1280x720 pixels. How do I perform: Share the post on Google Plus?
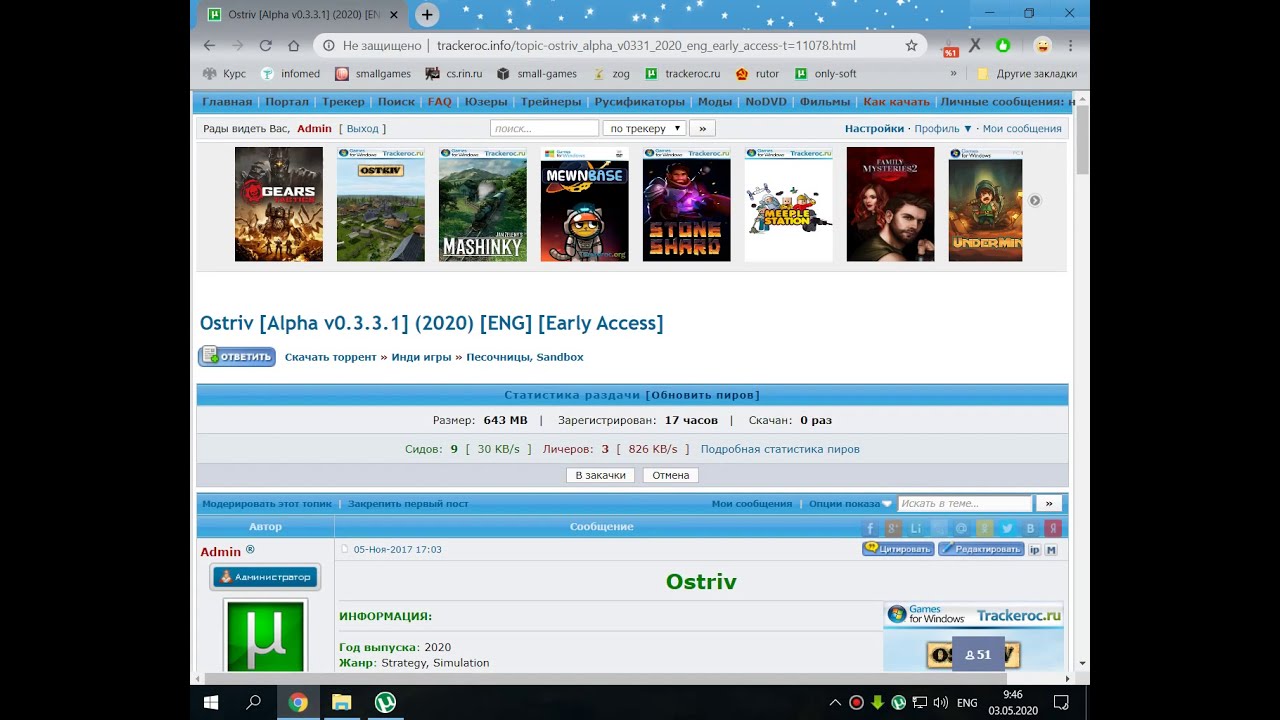[893, 528]
